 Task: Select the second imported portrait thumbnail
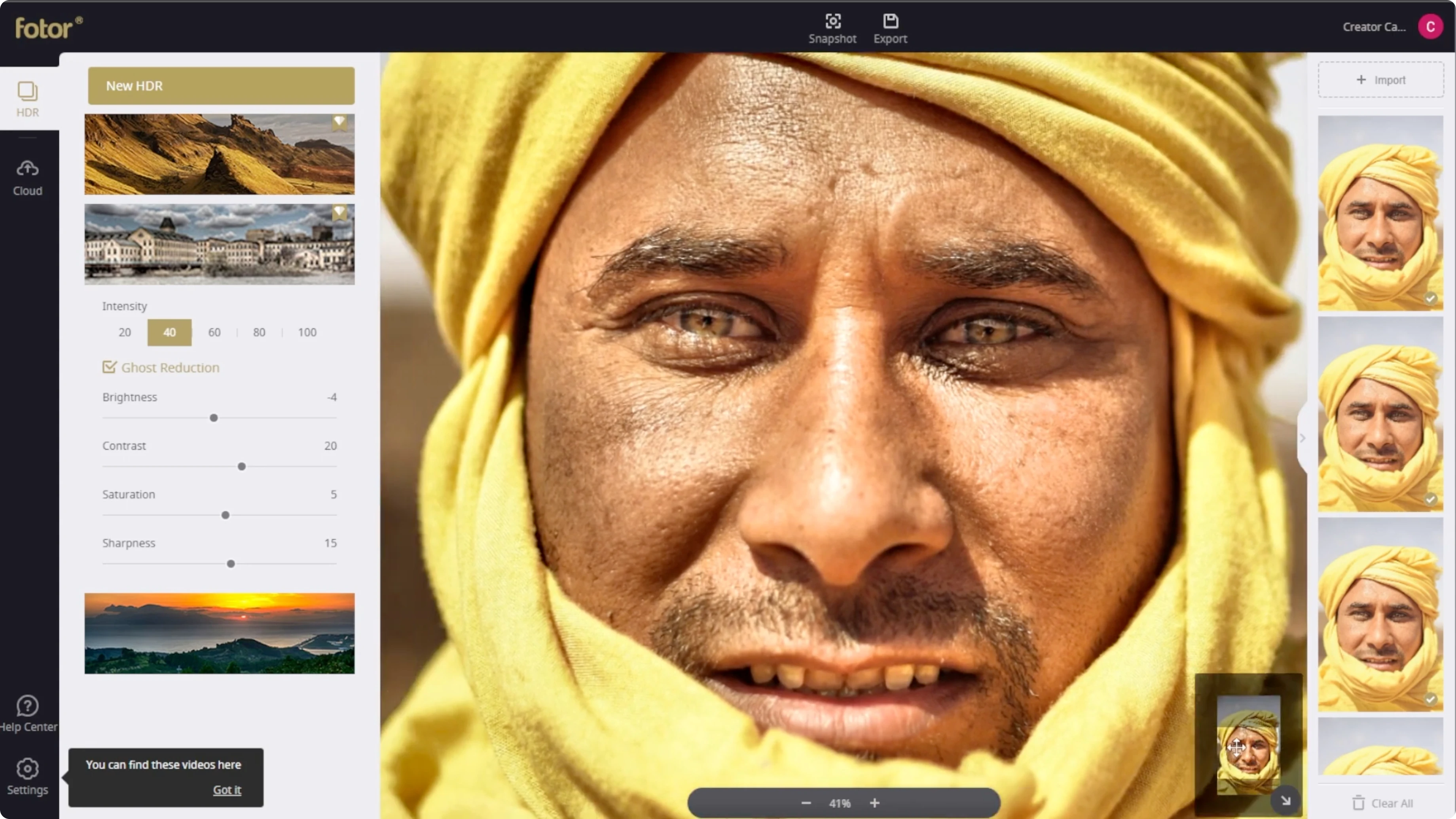click(x=1380, y=414)
